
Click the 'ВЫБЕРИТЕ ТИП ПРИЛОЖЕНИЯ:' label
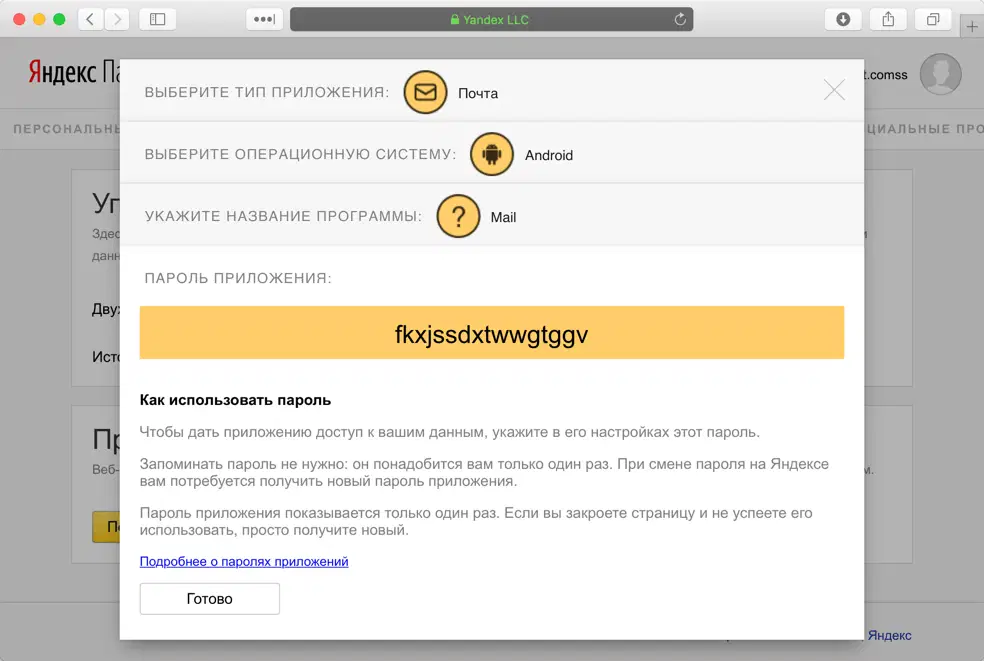267,92
